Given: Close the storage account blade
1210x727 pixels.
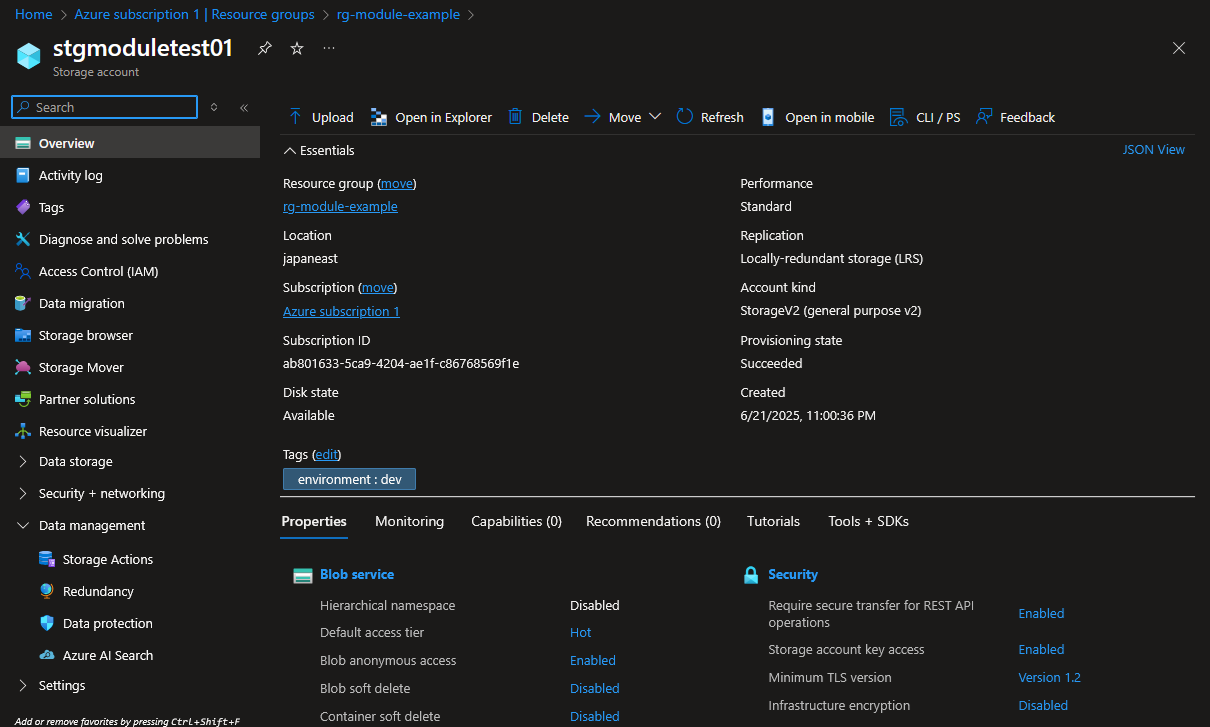Looking at the screenshot, I should pyautogui.click(x=1179, y=48).
